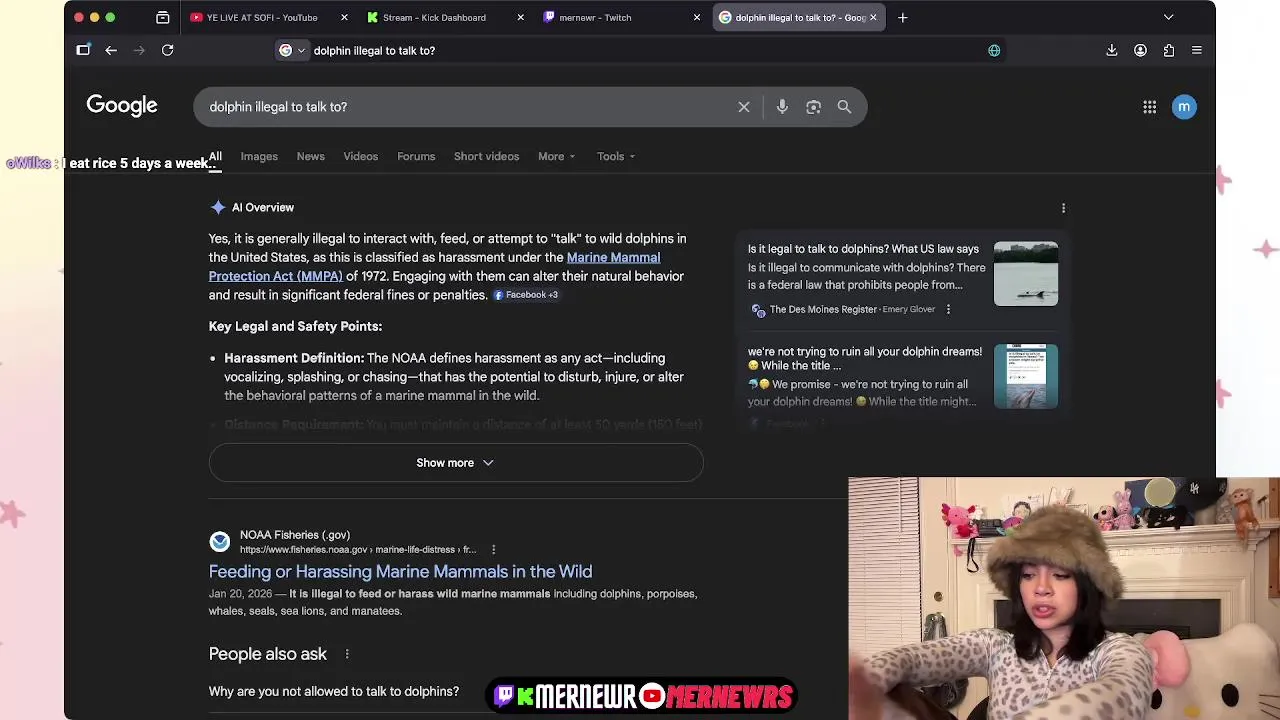Click the Google site icon in the address bar
Viewport: 1280px width, 720px height.
point(286,50)
